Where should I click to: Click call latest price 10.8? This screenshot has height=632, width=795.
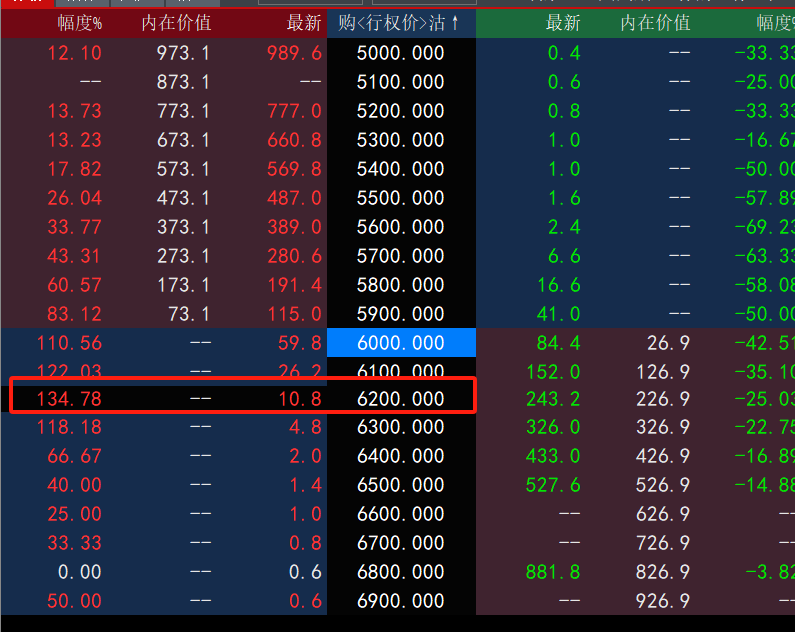[x=303, y=401]
